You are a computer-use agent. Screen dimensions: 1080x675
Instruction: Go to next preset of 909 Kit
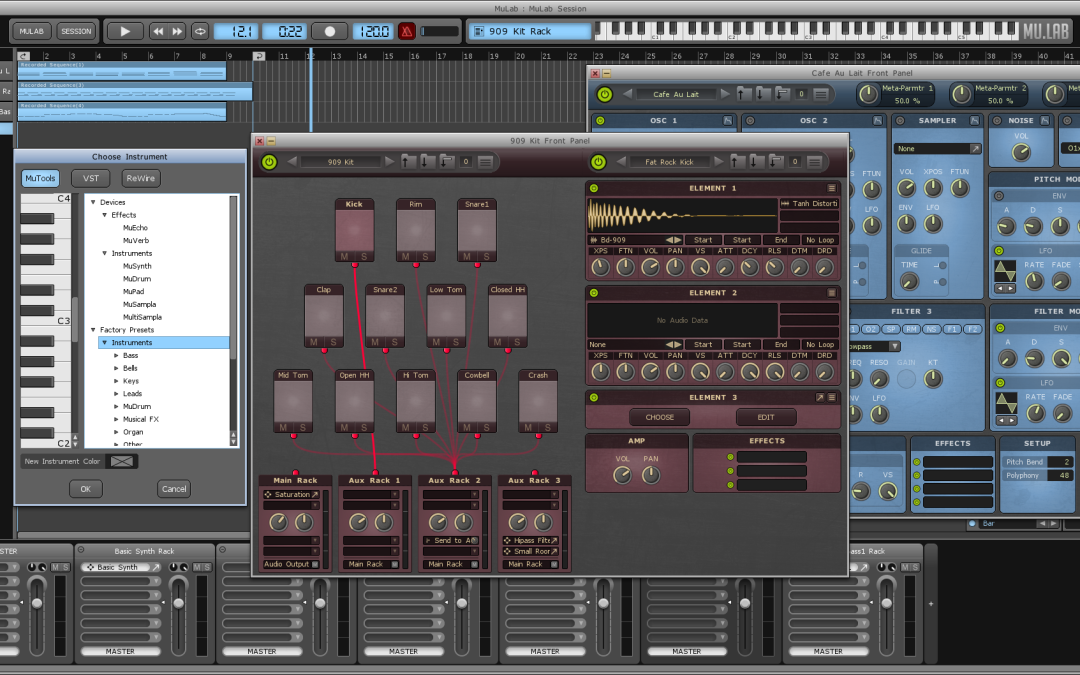click(390, 162)
